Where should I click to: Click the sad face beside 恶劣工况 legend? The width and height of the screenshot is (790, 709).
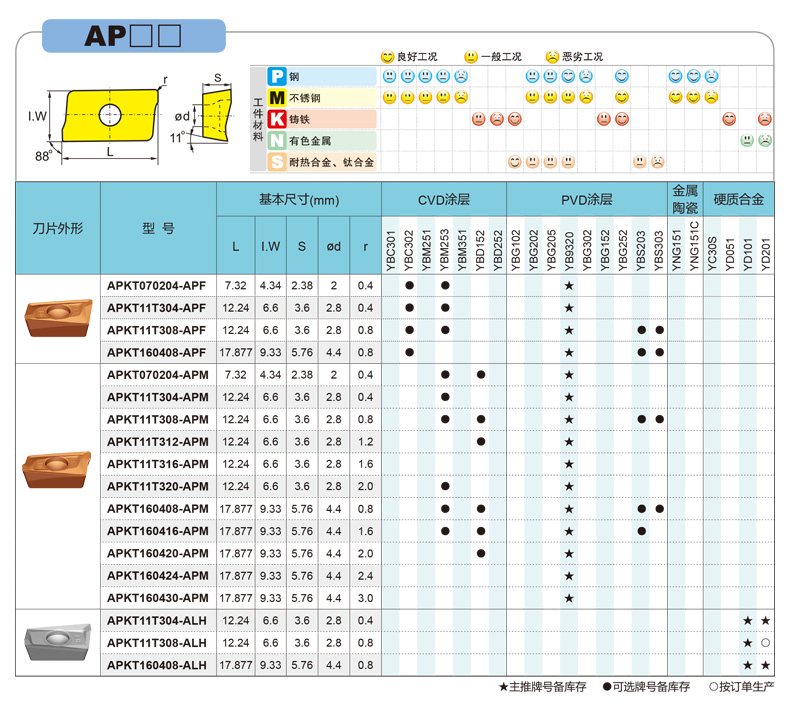(x=552, y=56)
